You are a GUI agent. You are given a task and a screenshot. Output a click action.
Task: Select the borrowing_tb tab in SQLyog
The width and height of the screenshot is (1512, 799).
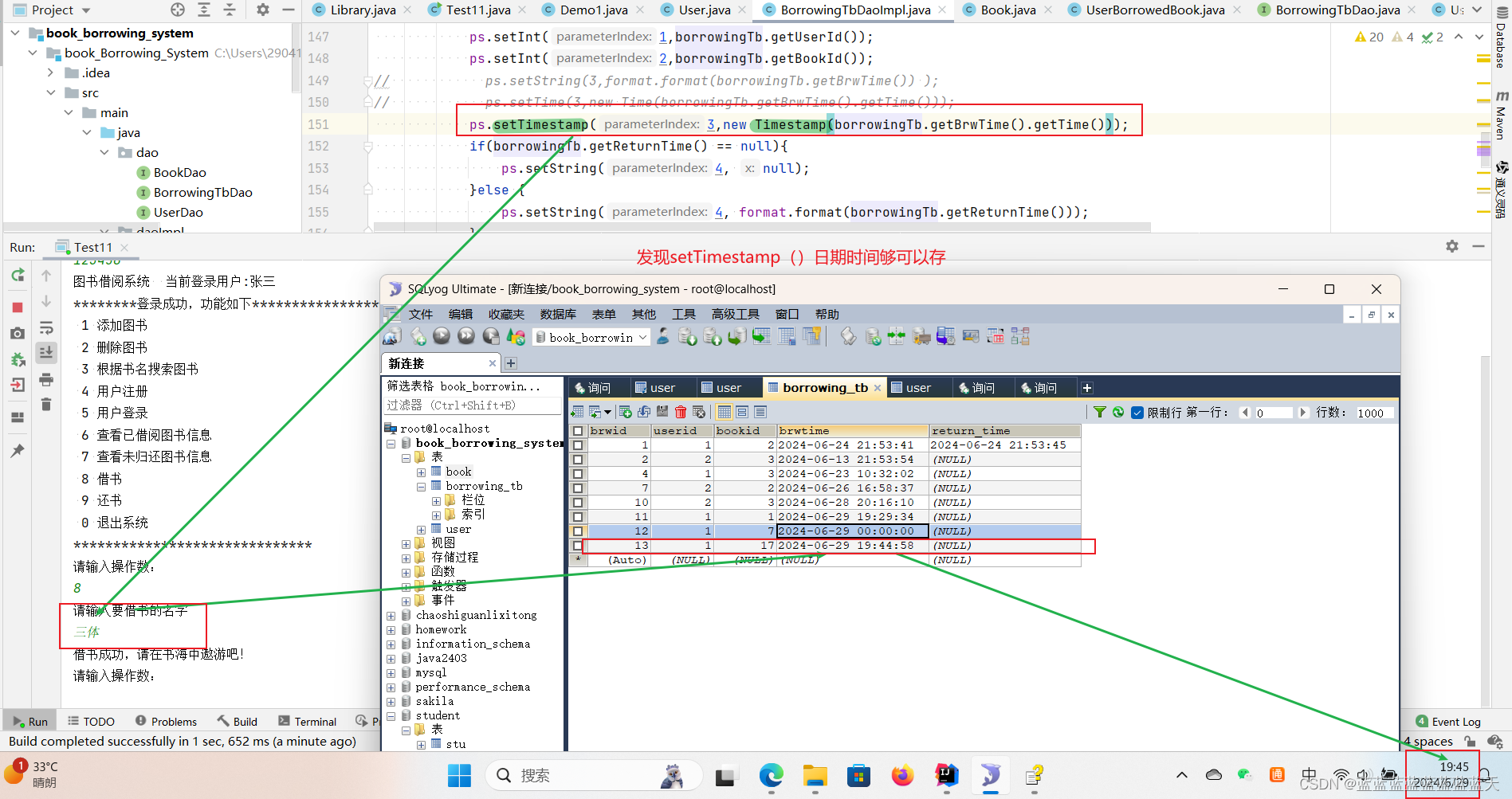(824, 387)
